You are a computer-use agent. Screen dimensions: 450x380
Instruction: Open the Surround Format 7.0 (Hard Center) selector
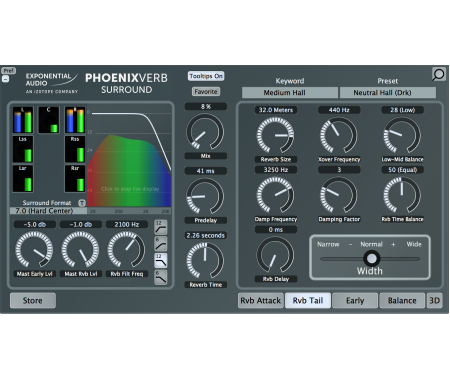click(49, 211)
